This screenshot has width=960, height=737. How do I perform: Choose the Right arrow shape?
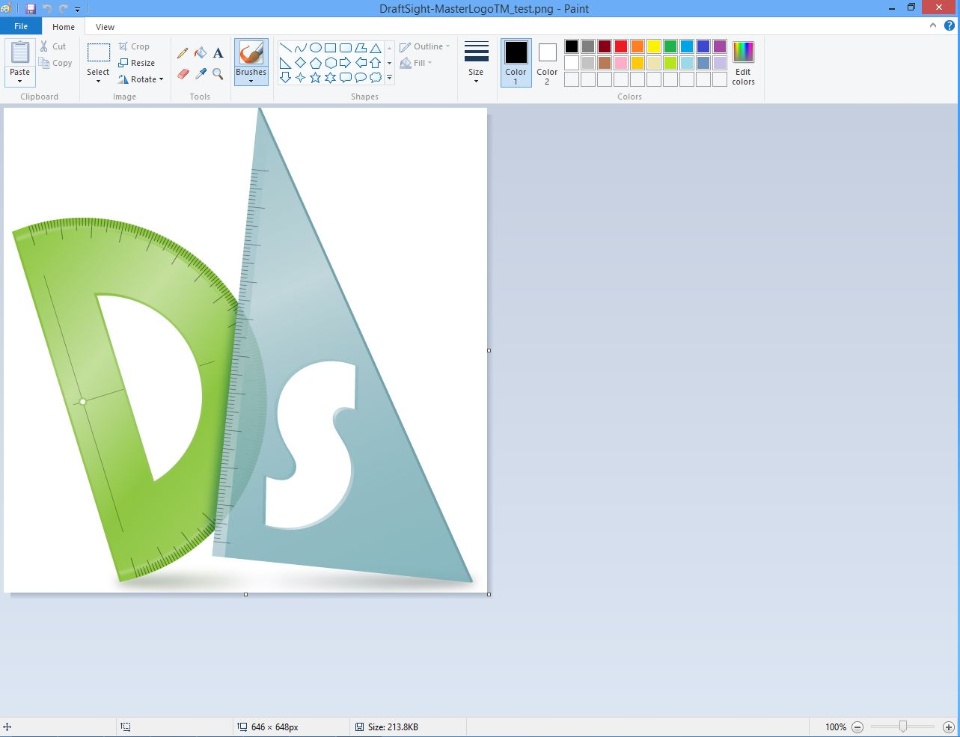[x=345, y=62]
